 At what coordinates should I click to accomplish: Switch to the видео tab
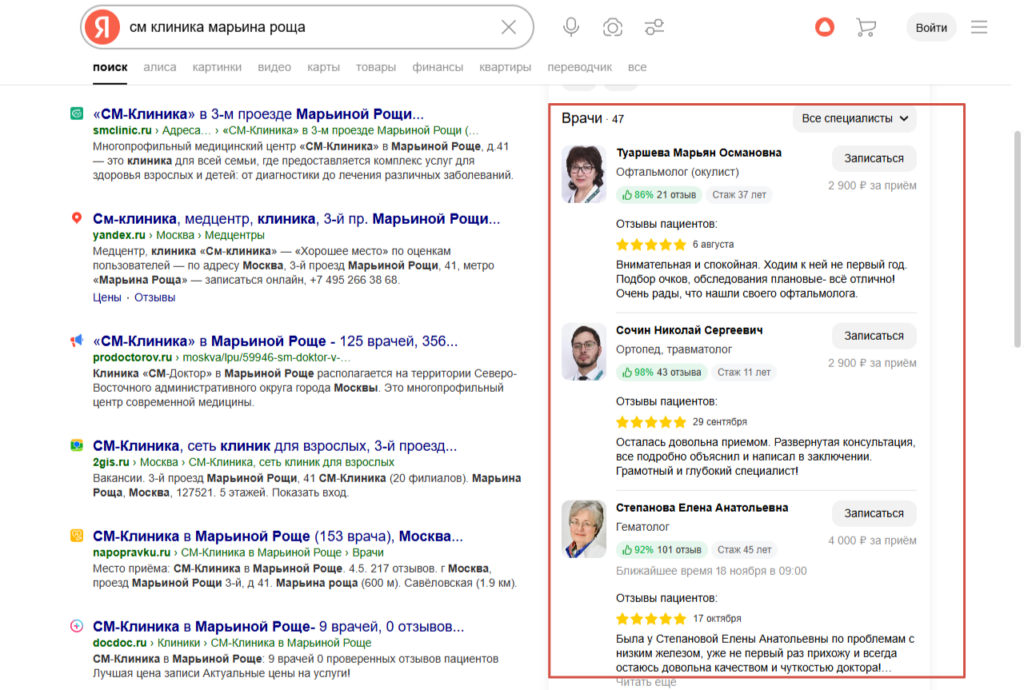point(274,67)
